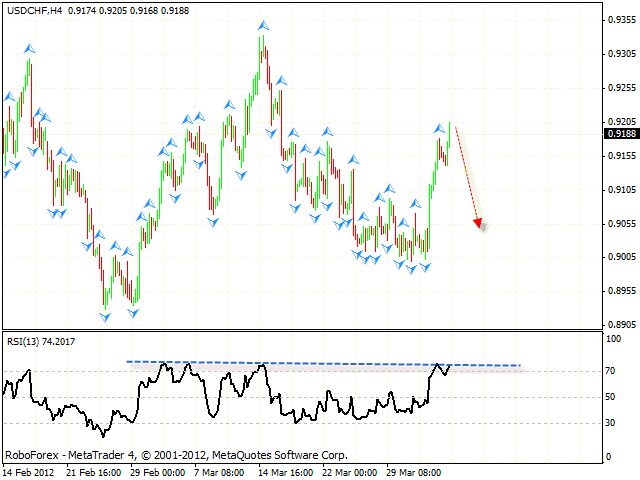Click the 14 Feb 2012 date label
Screen dimensions: 640x480
pos(30,471)
